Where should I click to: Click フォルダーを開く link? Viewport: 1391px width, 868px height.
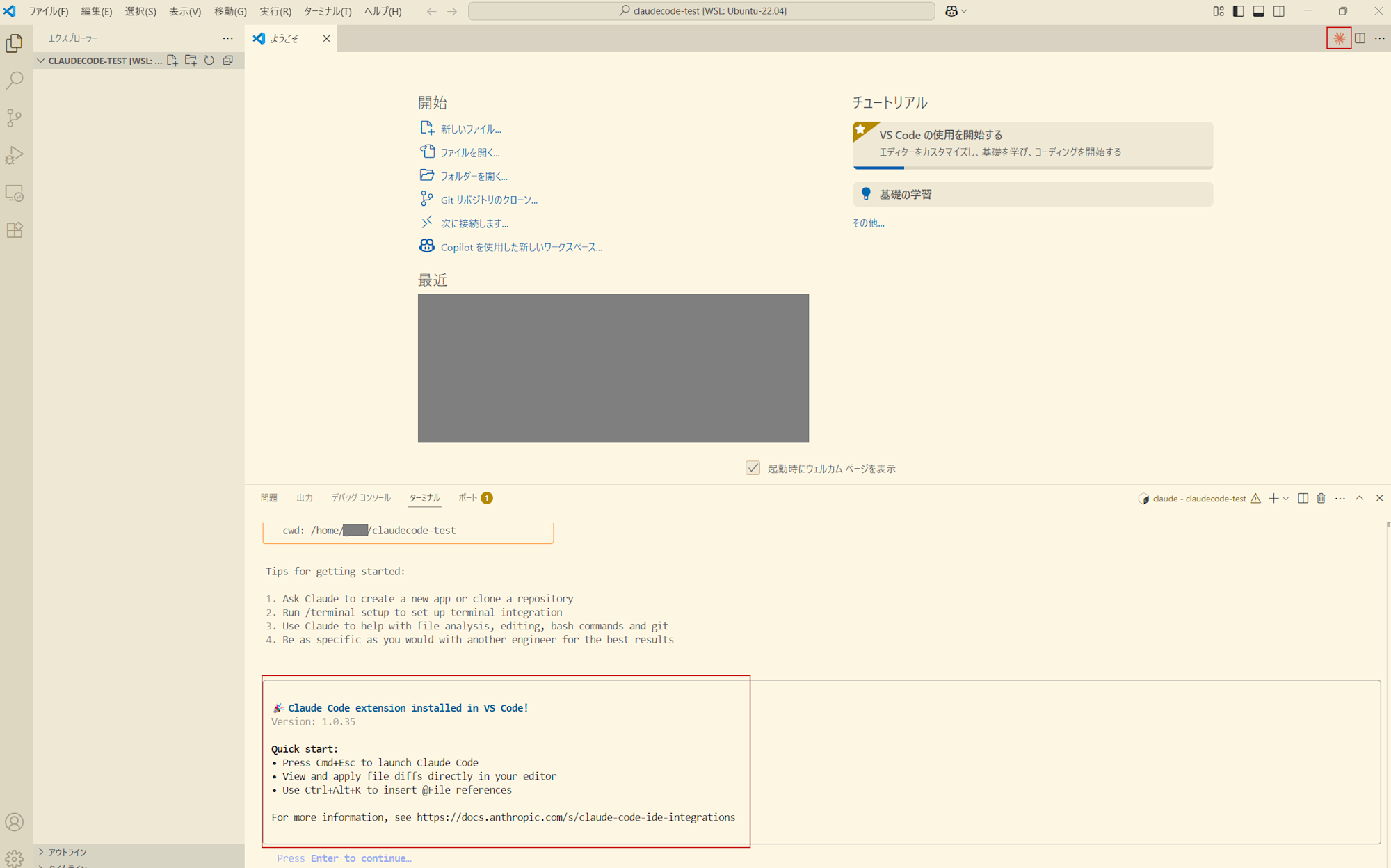pos(474,176)
